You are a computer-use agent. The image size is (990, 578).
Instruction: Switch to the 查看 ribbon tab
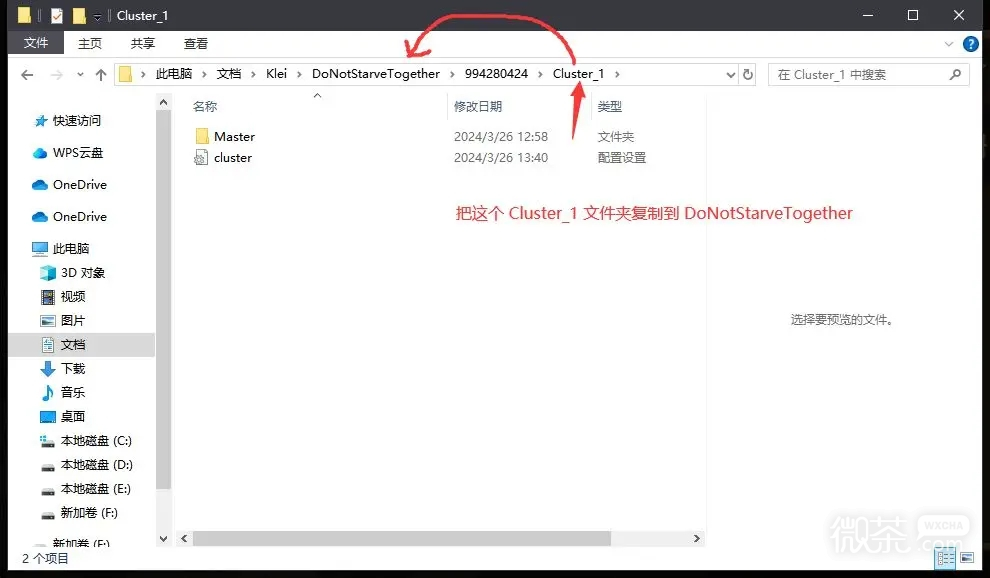point(196,44)
